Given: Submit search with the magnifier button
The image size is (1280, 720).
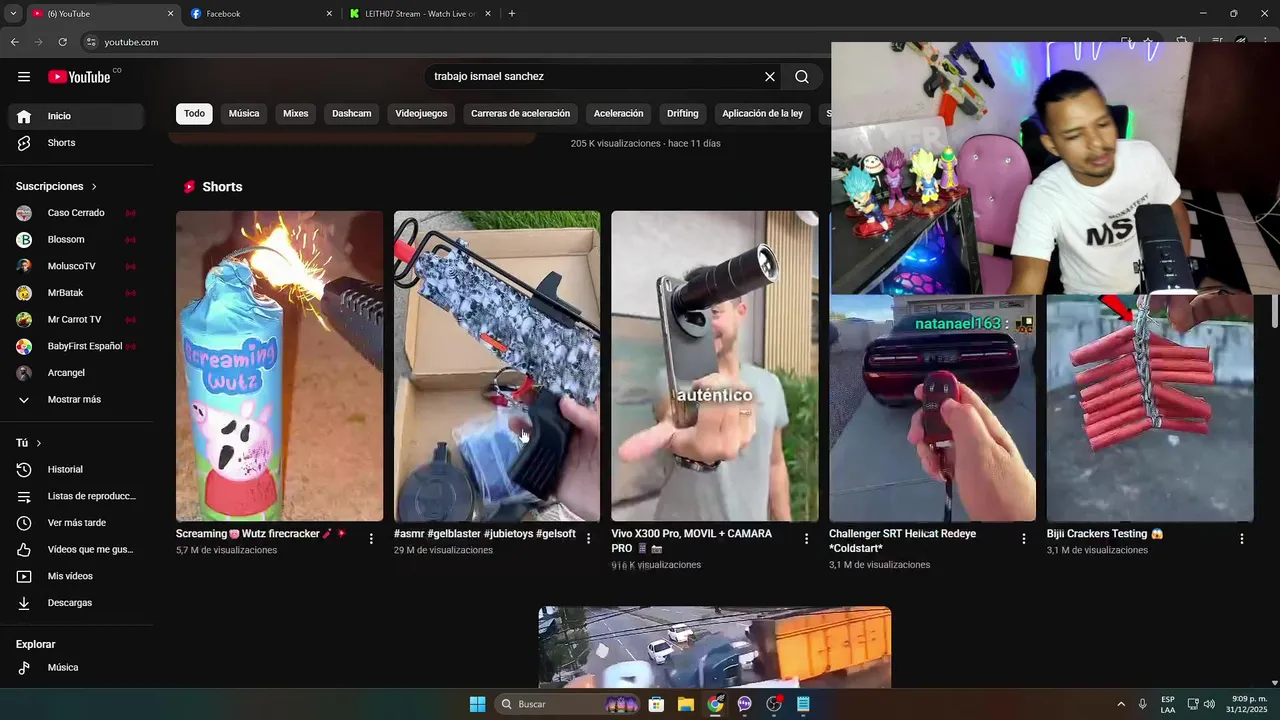Looking at the screenshot, I should point(802,77).
